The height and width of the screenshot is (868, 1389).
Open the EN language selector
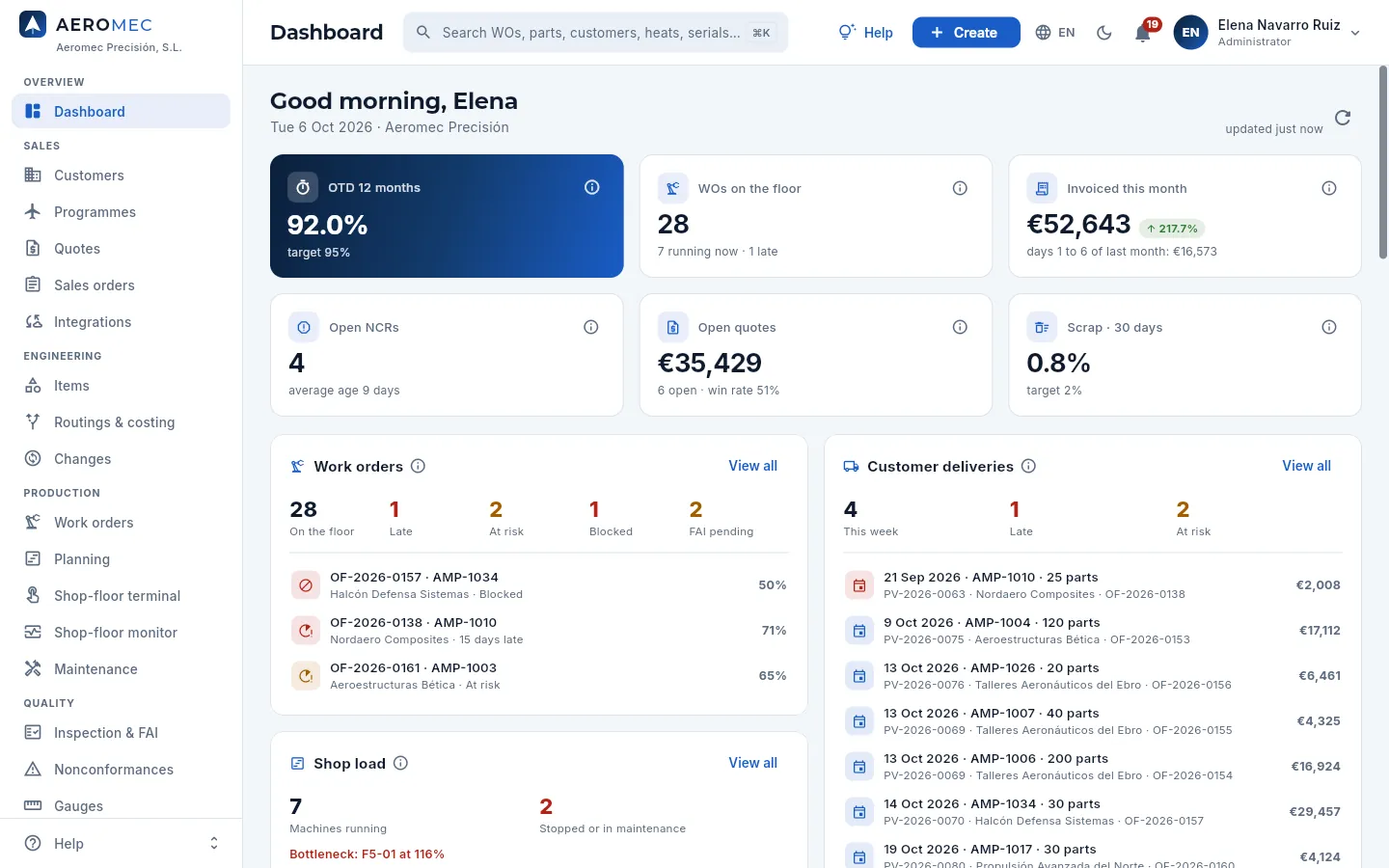(x=1055, y=33)
